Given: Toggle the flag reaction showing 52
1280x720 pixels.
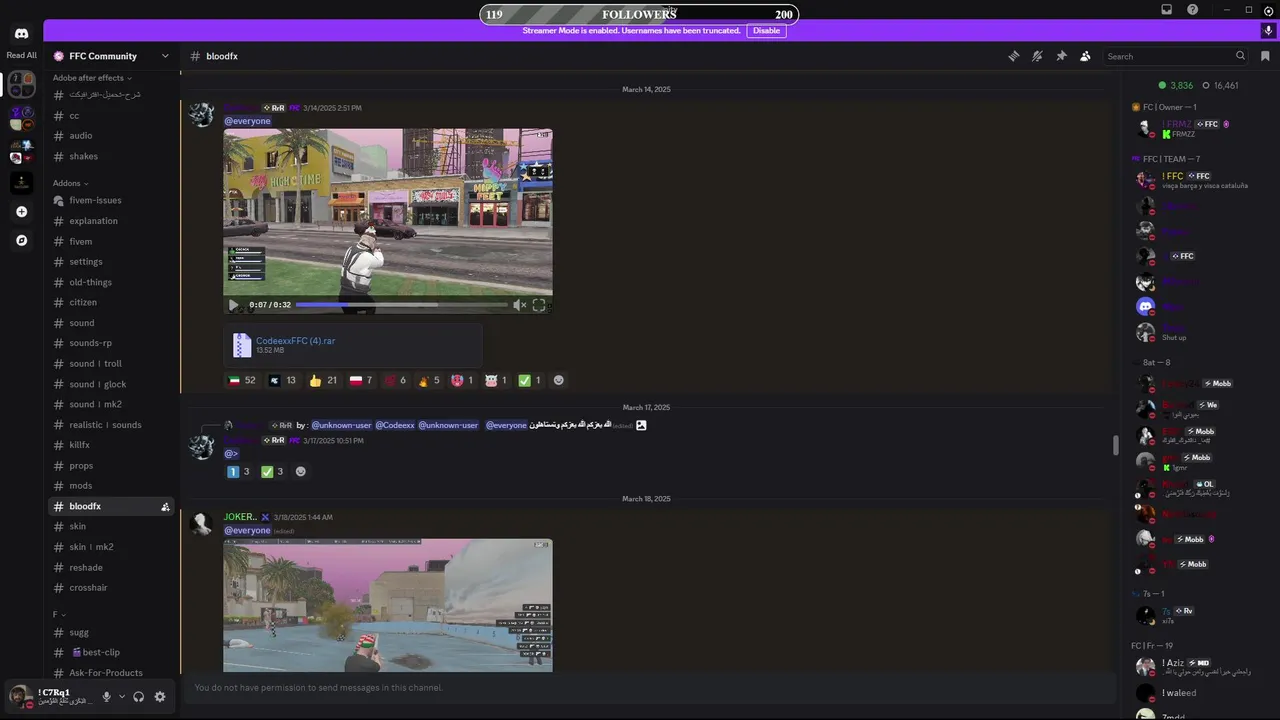Looking at the screenshot, I should click(x=242, y=380).
